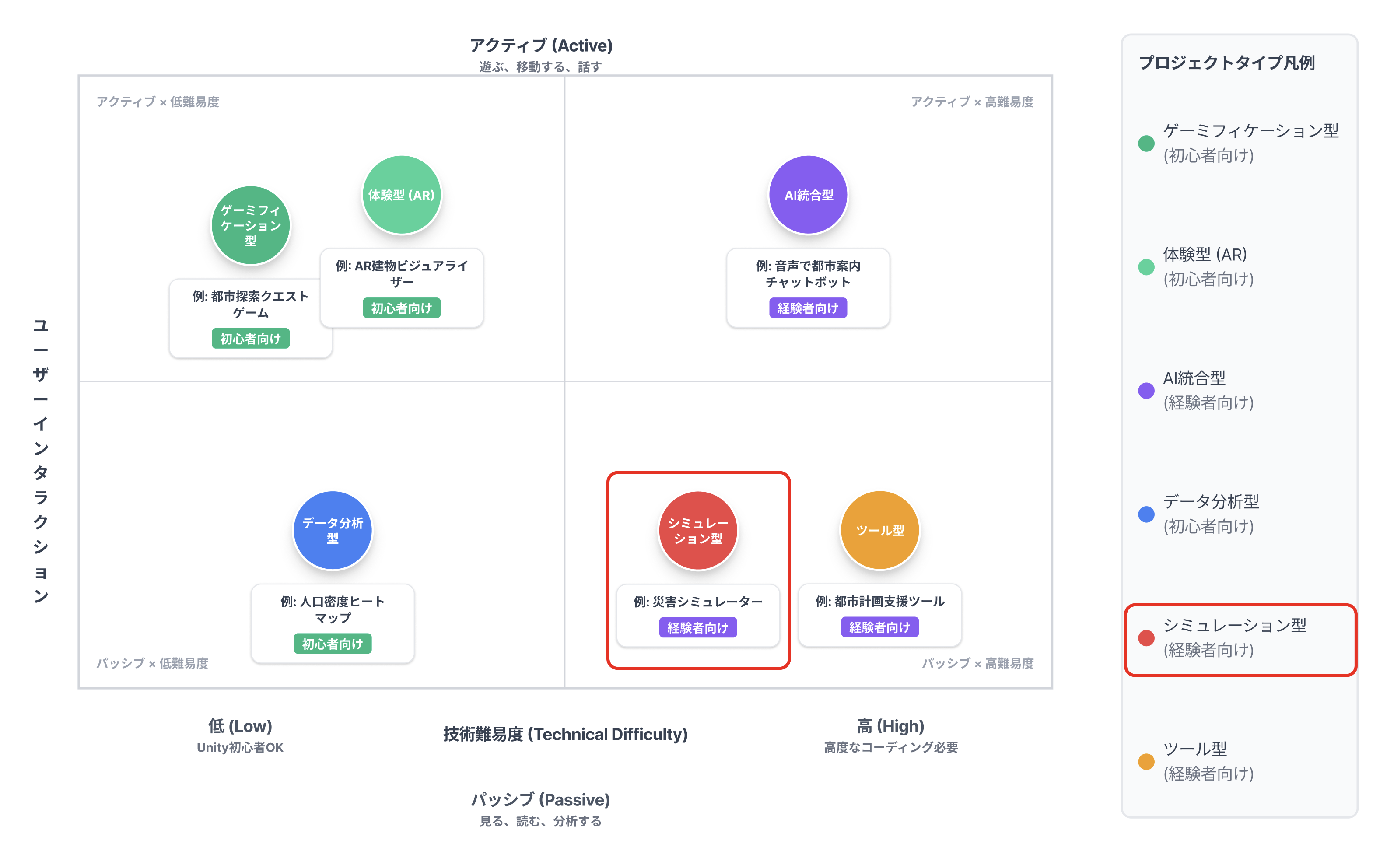
Task: Click the ツール型 legend entry text
Action: pyautogui.click(x=1208, y=761)
